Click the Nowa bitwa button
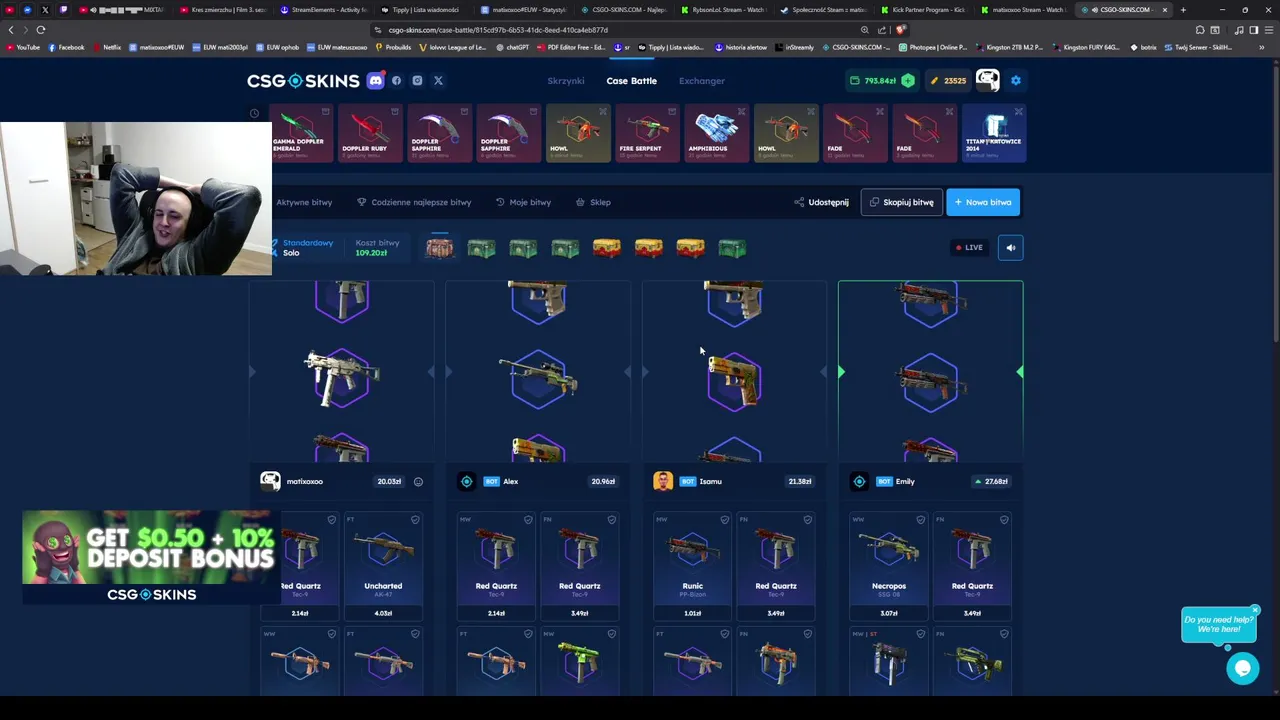This screenshot has height=720, width=1280. click(x=983, y=202)
